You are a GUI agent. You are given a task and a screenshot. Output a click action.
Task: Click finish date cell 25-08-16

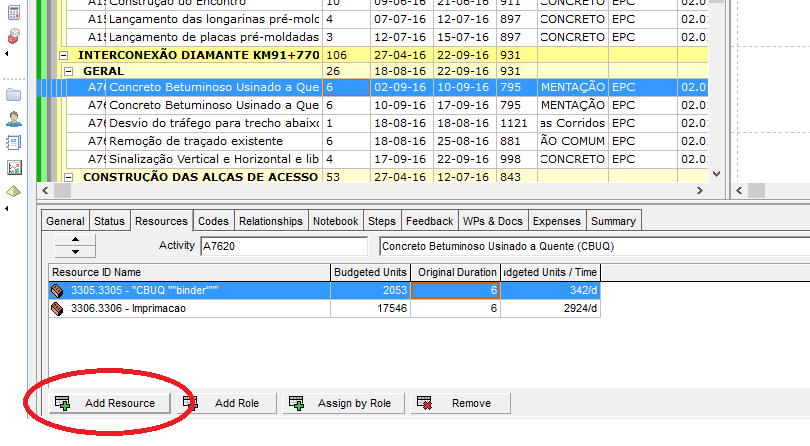click(x=464, y=141)
